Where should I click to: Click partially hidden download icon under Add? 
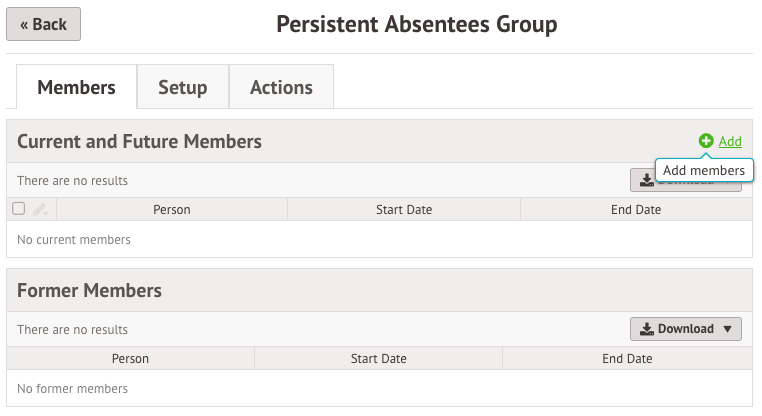click(646, 180)
